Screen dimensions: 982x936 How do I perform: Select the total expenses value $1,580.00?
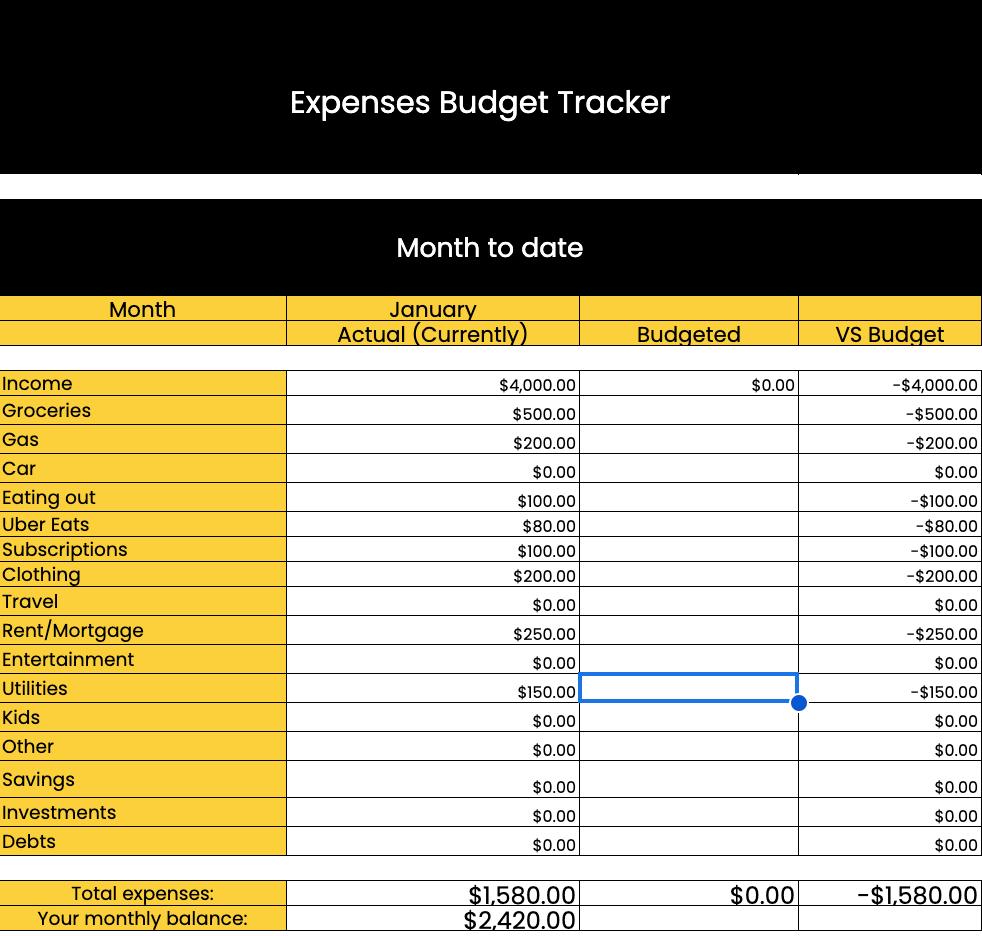coord(433,893)
